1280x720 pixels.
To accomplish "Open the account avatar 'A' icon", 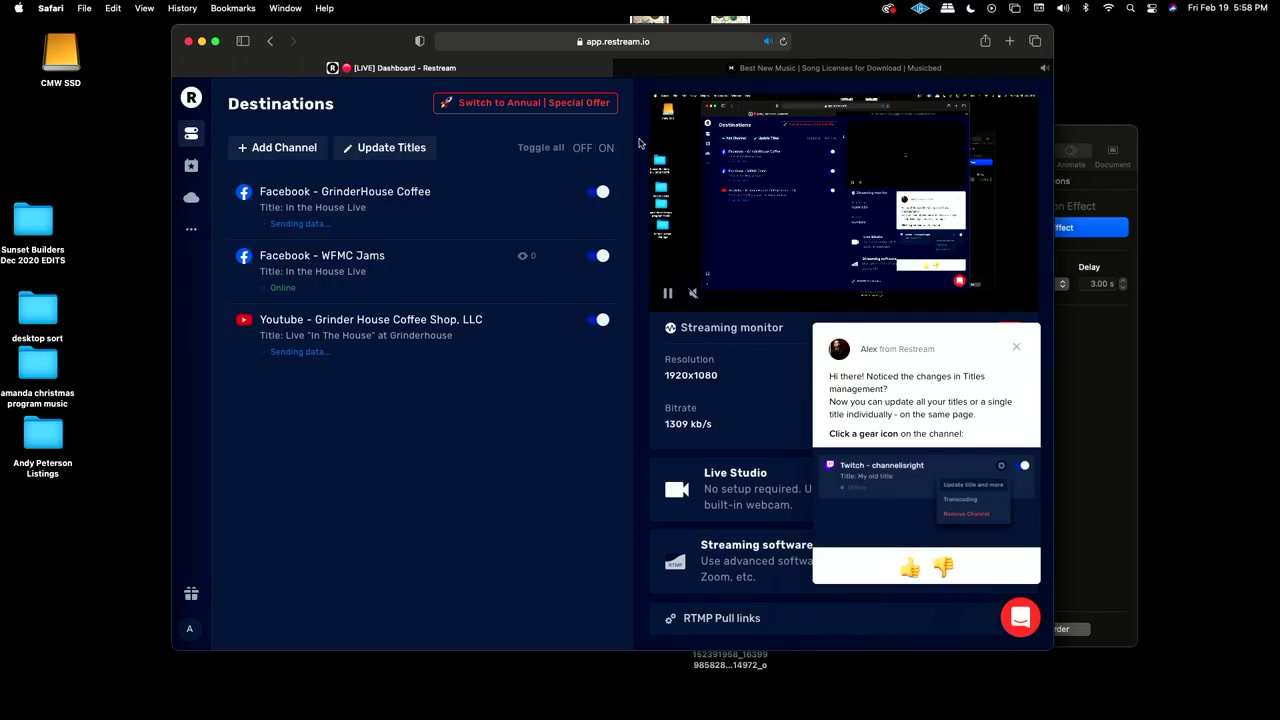I will 190,629.
